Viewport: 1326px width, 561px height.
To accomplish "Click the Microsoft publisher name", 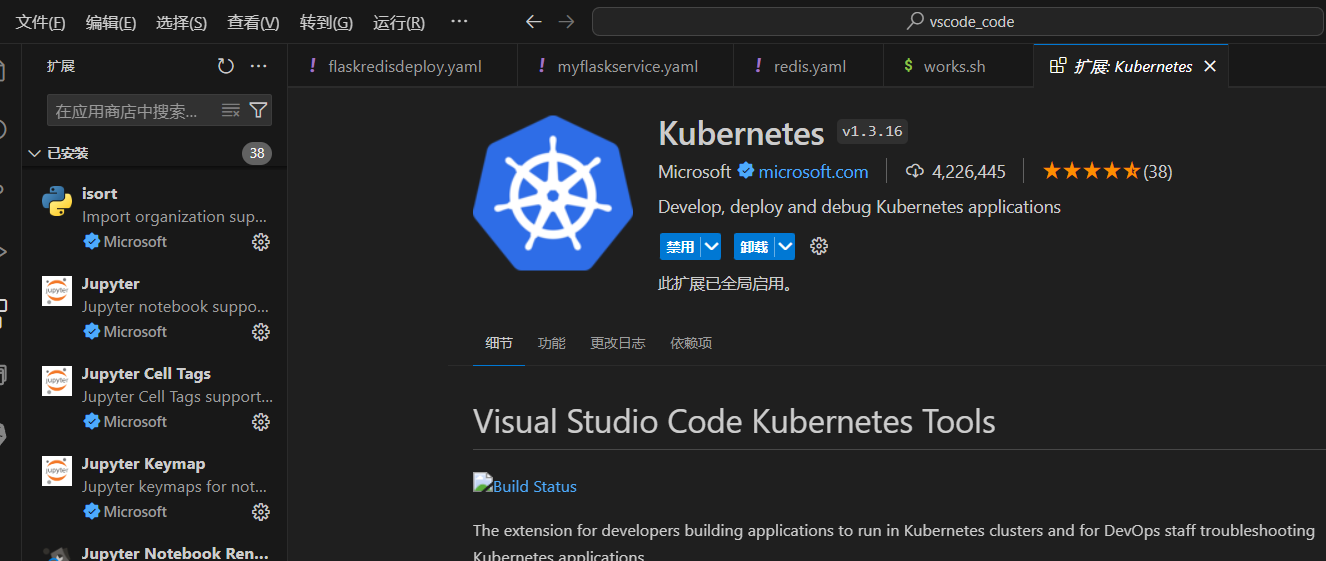I will pyautogui.click(x=694, y=171).
